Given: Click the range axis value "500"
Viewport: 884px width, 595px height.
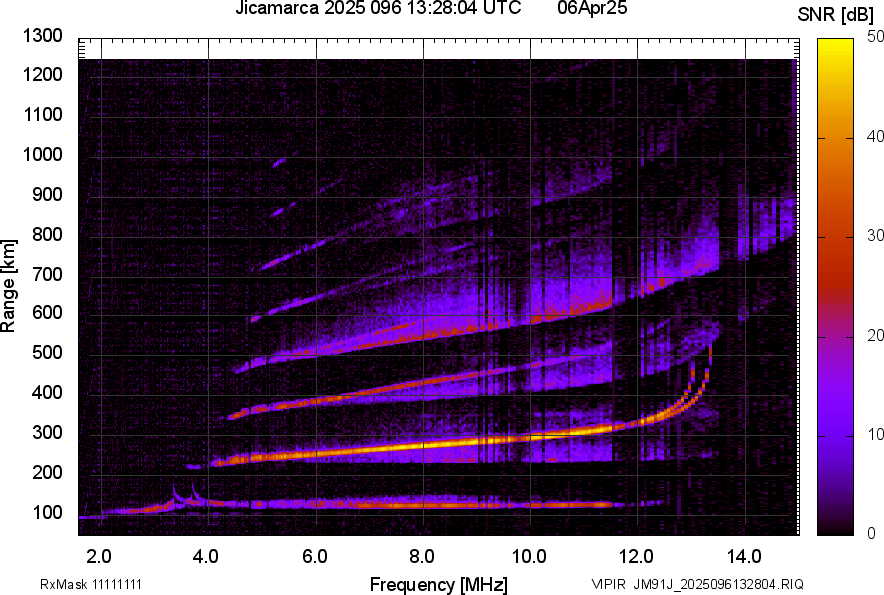Looking at the screenshot, I should point(47,352).
